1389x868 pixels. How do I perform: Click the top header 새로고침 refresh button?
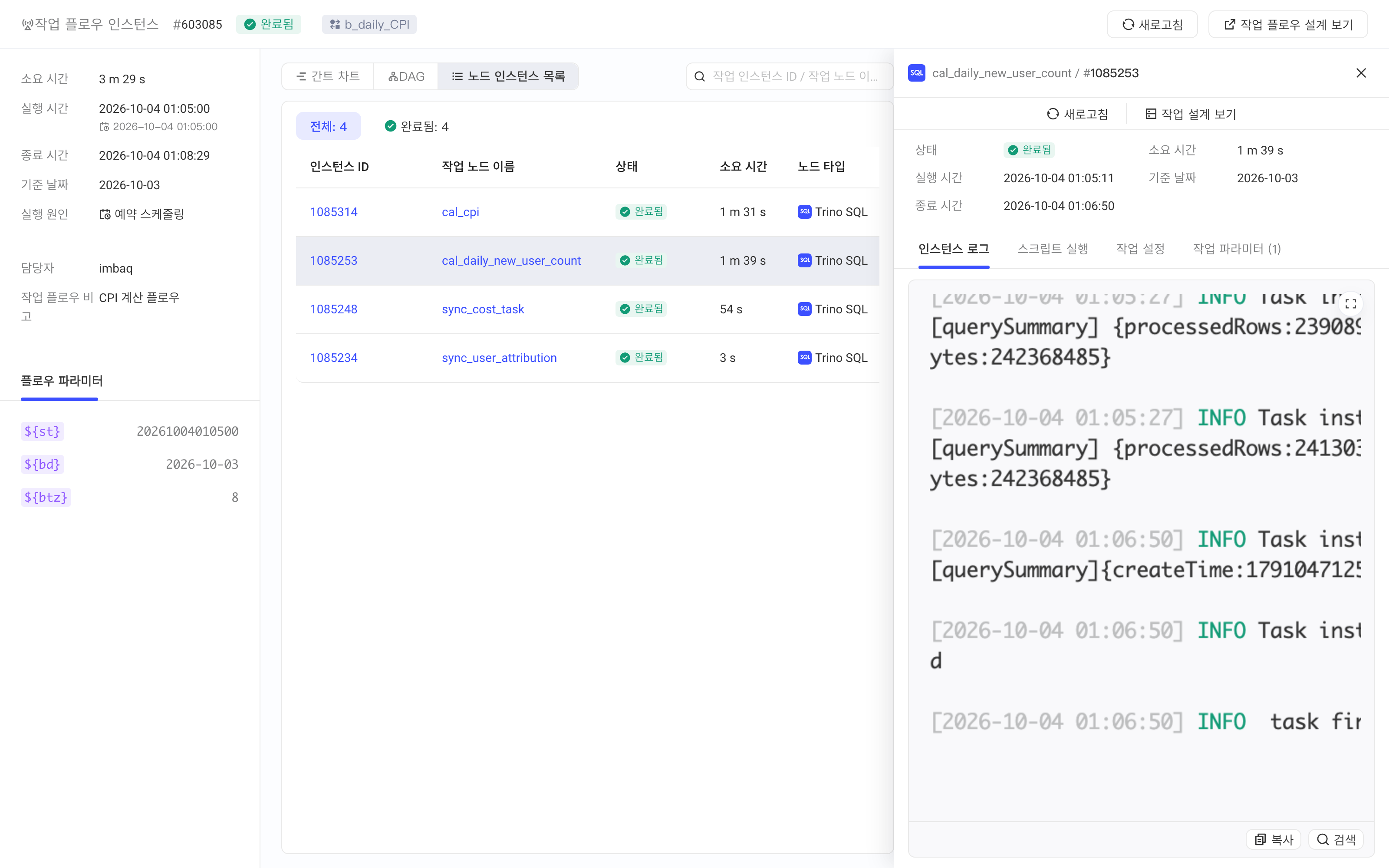[1152, 25]
